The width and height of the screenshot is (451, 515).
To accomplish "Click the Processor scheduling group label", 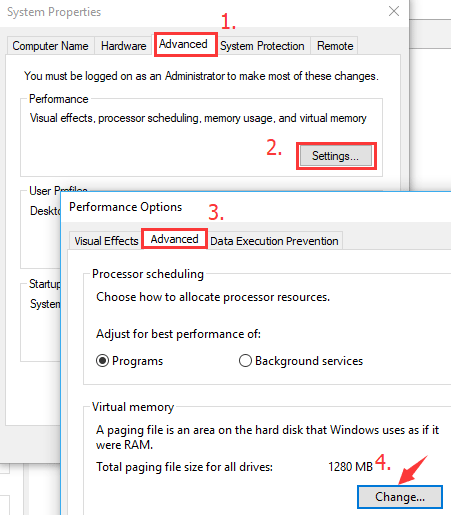I will [x=148, y=274].
